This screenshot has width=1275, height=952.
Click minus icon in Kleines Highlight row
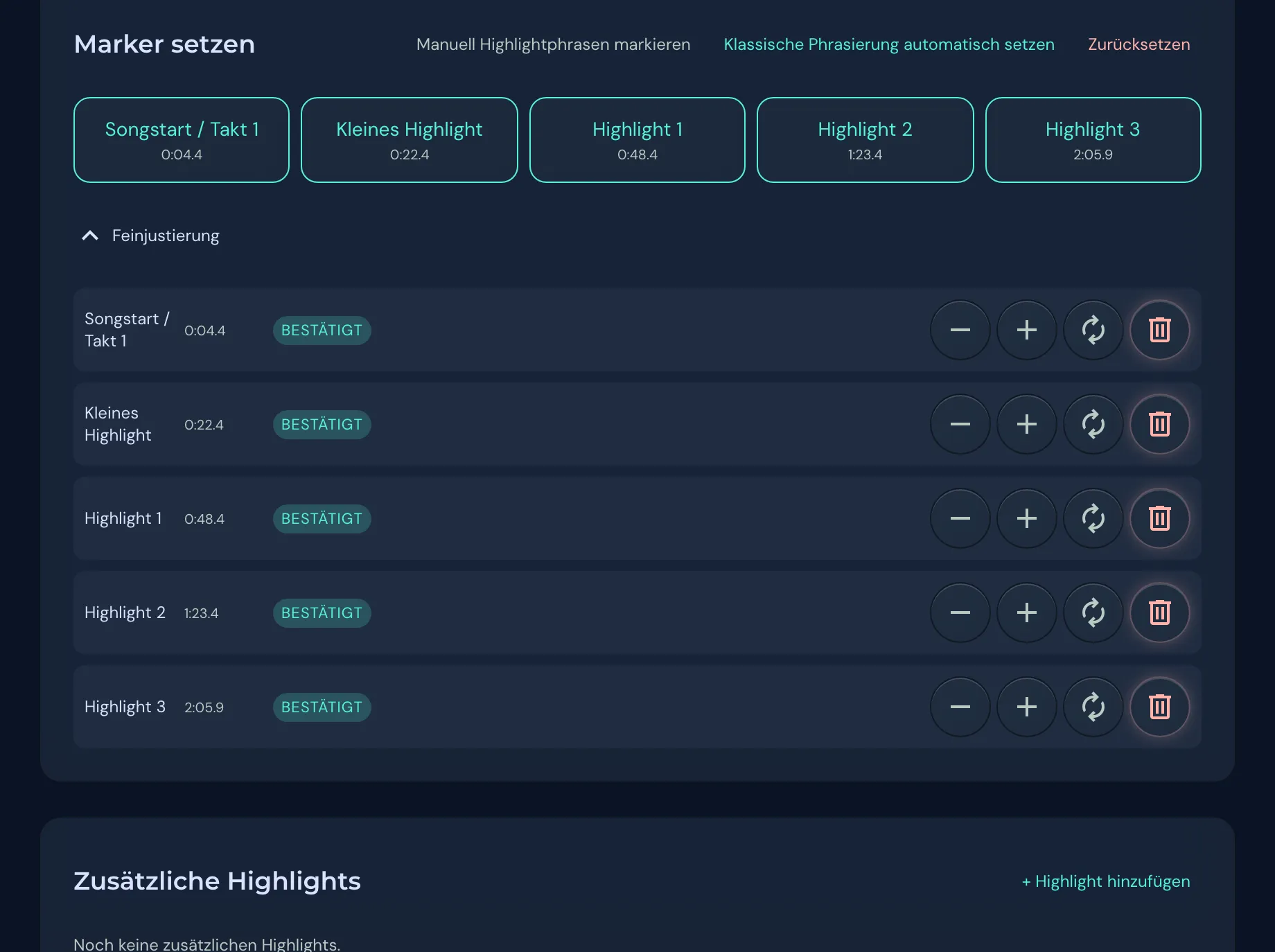960,424
